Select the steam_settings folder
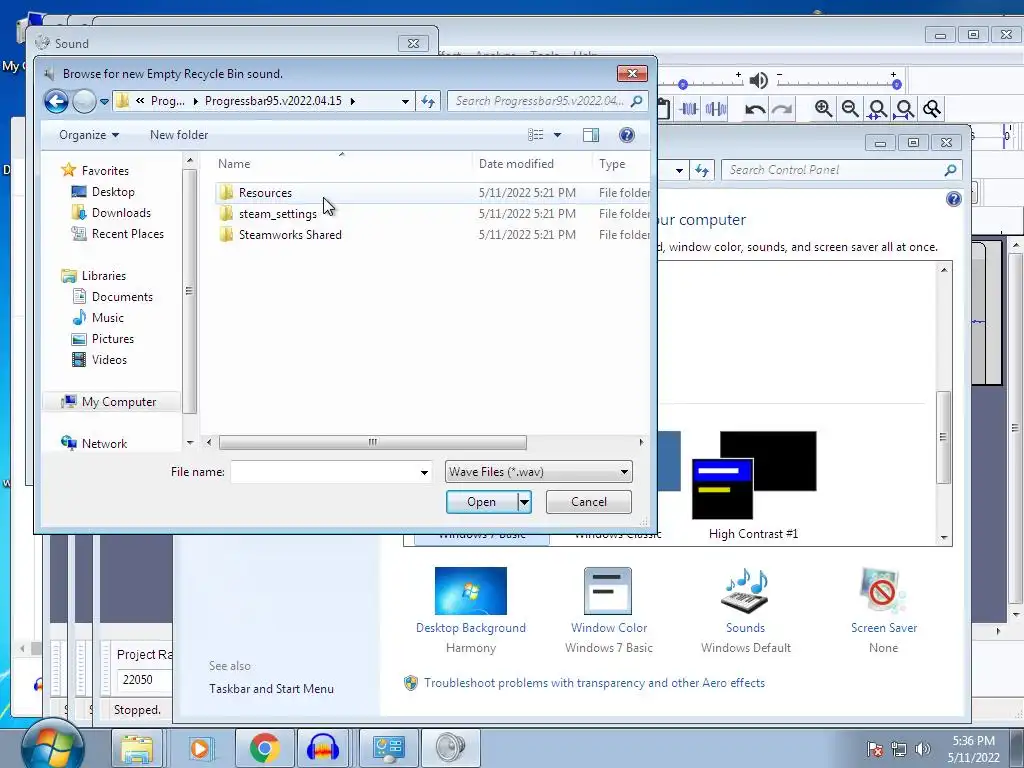The image size is (1024, 768). (x=278, y=214)
